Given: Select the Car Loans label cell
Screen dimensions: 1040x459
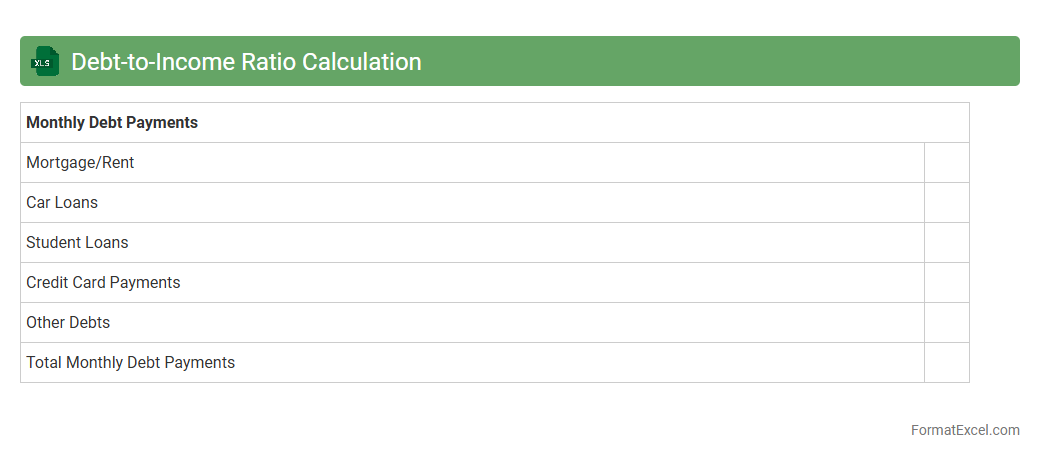Looking at the screenshot, I should click(62, 203).
